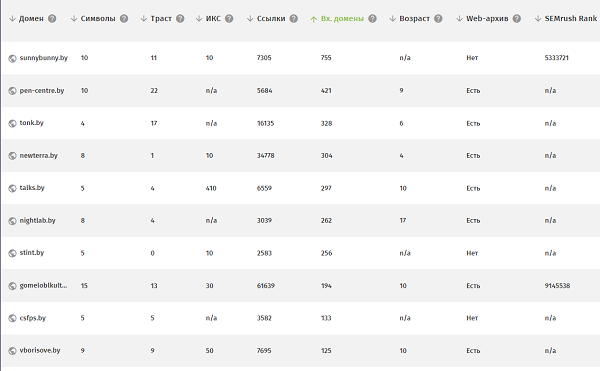Click globe icon beside tonk.by
Image resolution: width=600 pixels, height=371 pixels.
12,123
